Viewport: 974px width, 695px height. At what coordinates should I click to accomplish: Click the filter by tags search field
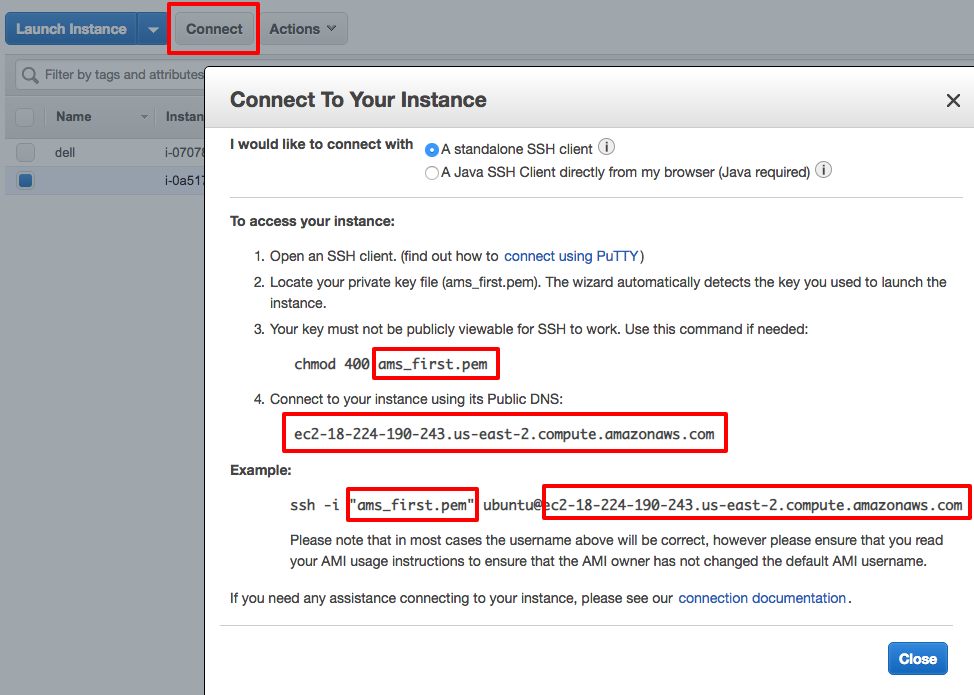point(110,75)
